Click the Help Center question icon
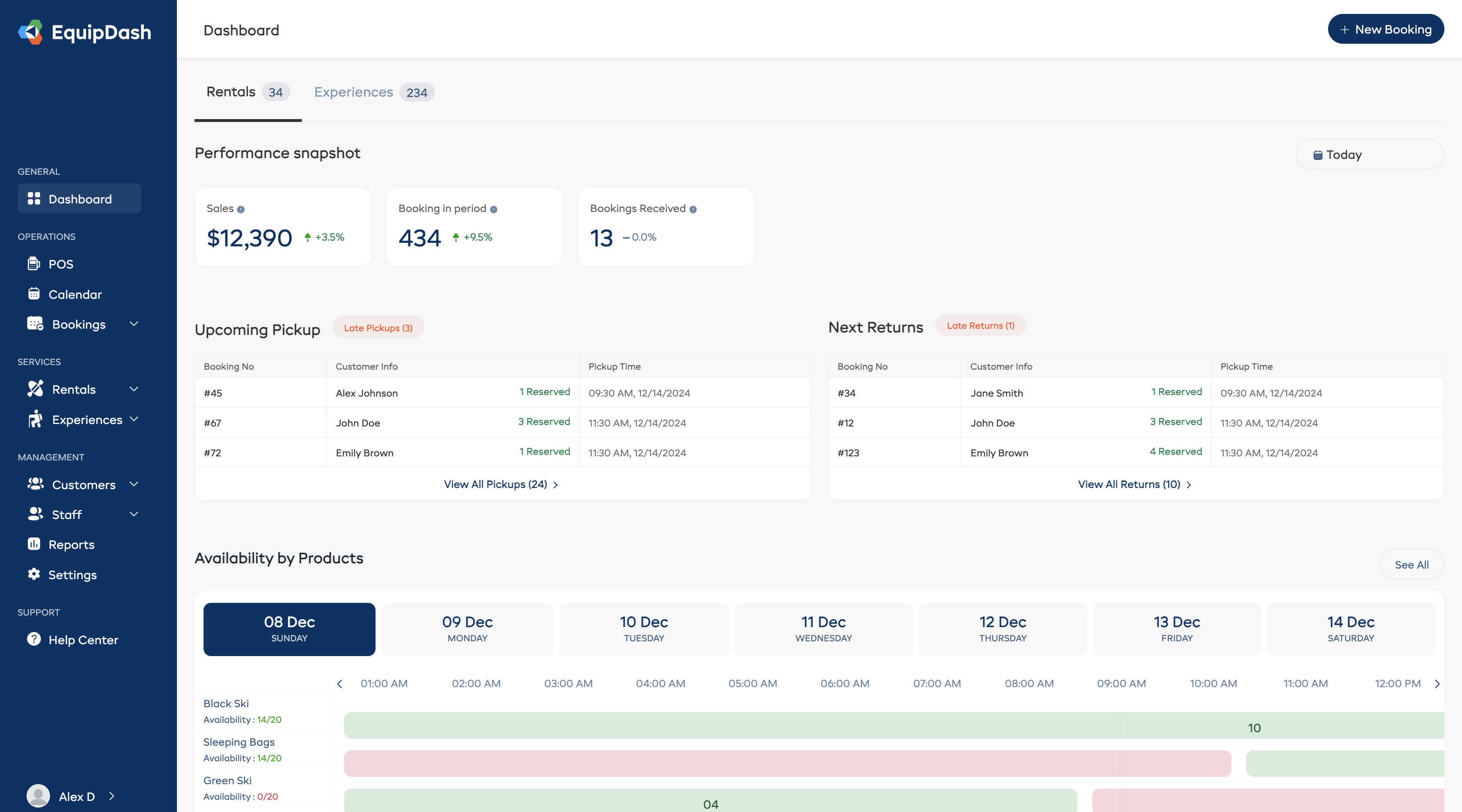The width and height of the screenshot is (1462, 812). click(34, 639)
